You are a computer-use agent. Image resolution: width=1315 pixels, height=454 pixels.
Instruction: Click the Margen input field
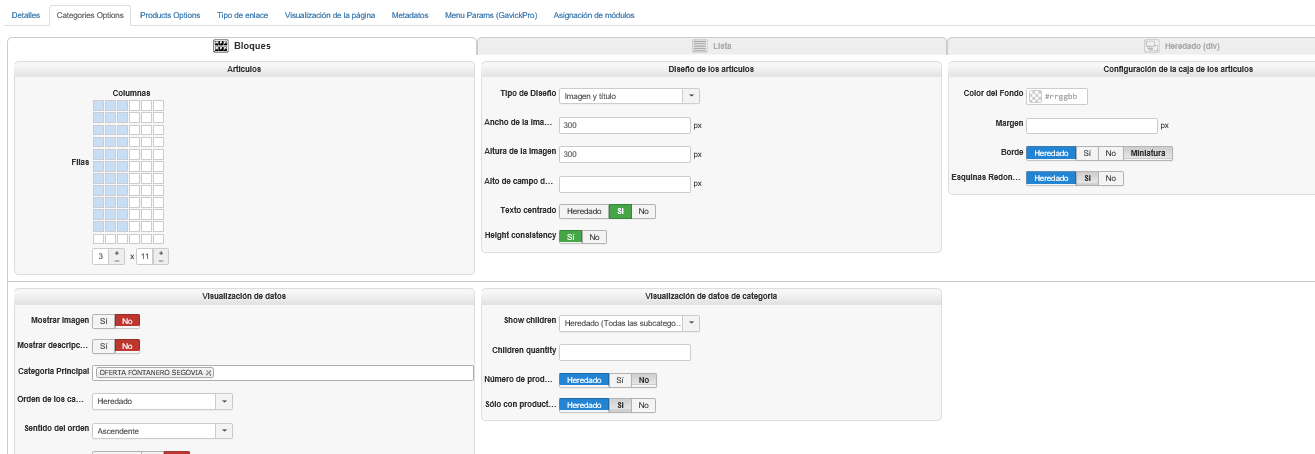point(1091,126)
